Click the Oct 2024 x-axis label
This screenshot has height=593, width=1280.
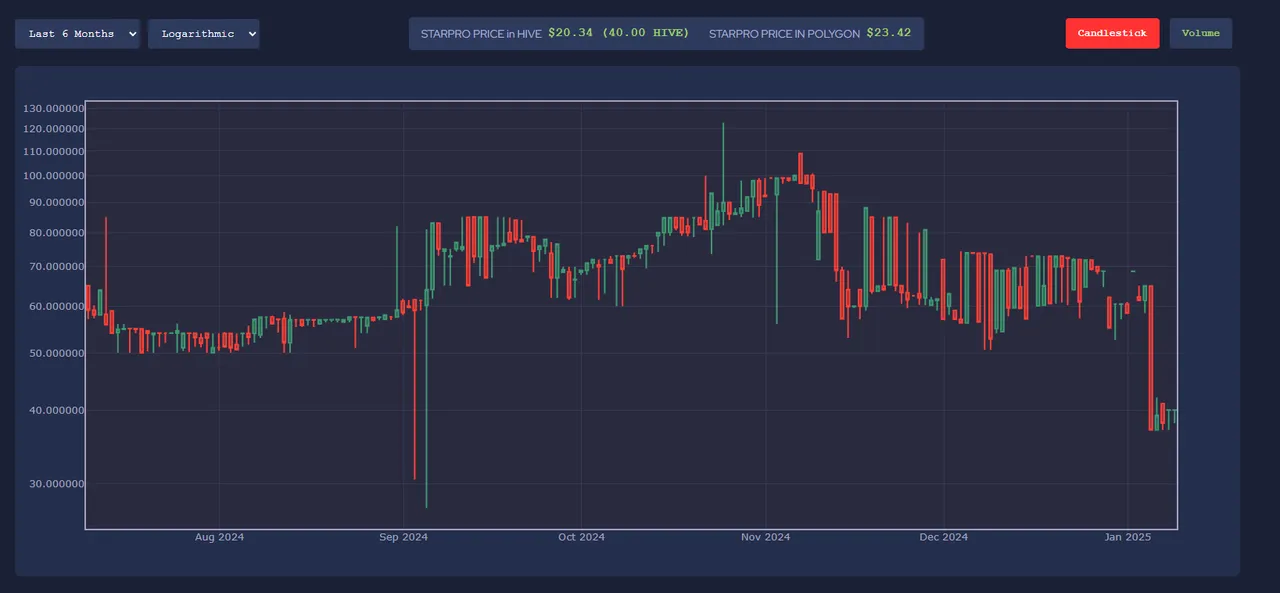[581, 537]
